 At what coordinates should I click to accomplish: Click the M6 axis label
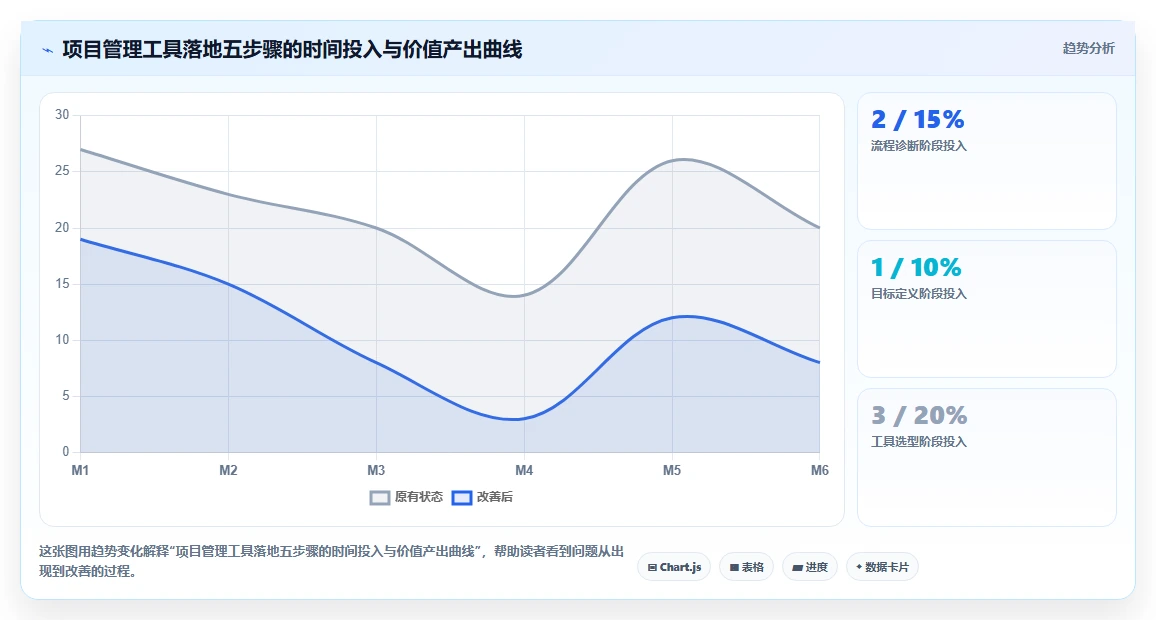click(820, 470)
